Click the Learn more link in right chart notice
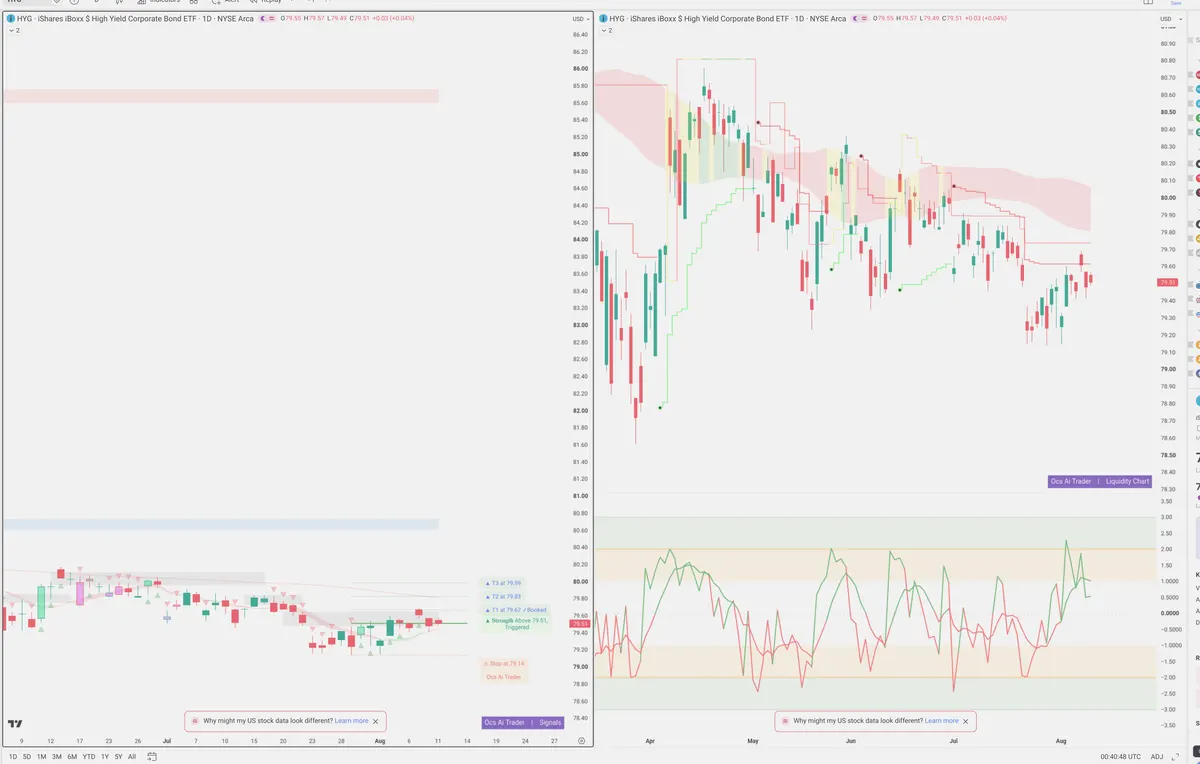Screen dimensions: 1200x764 941,720
